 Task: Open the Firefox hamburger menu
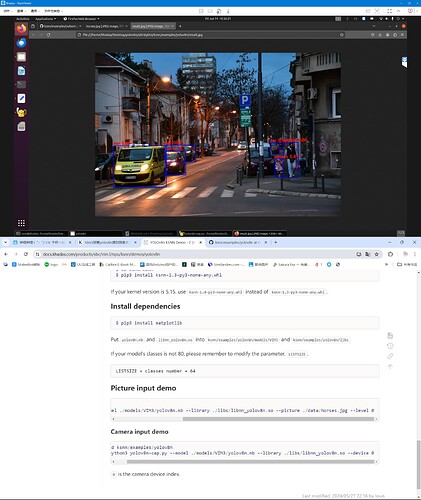(402, 35)
